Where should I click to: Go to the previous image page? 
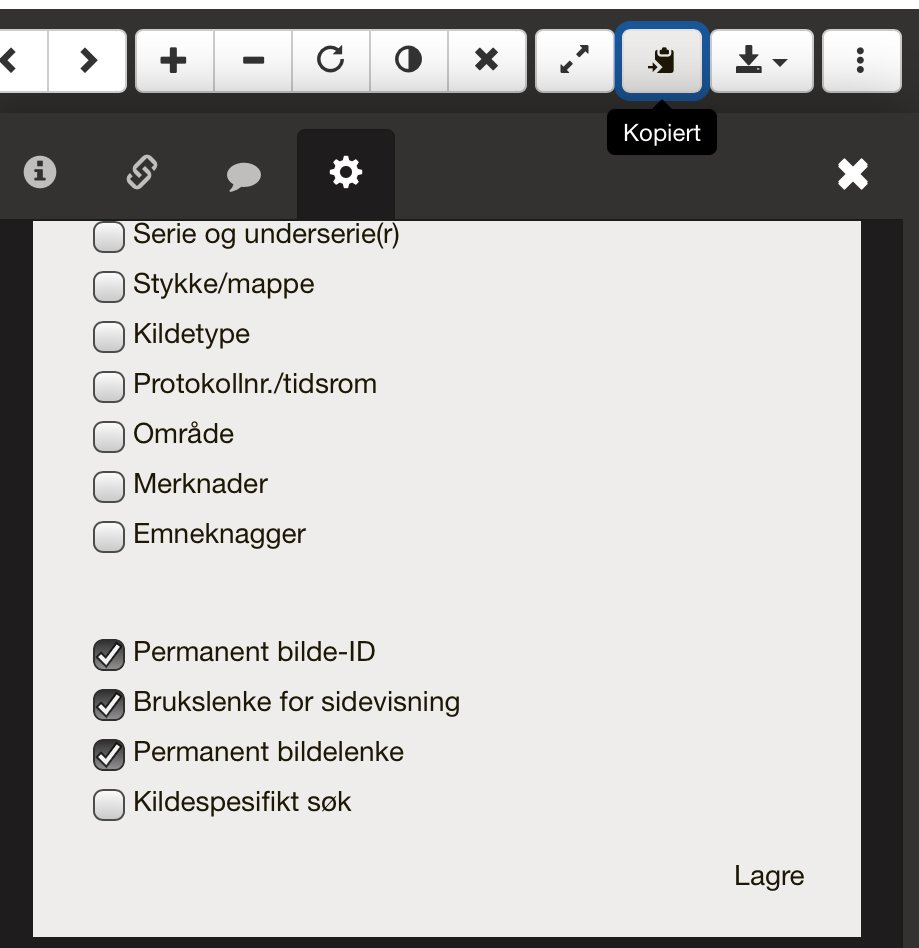coord(14,61)
